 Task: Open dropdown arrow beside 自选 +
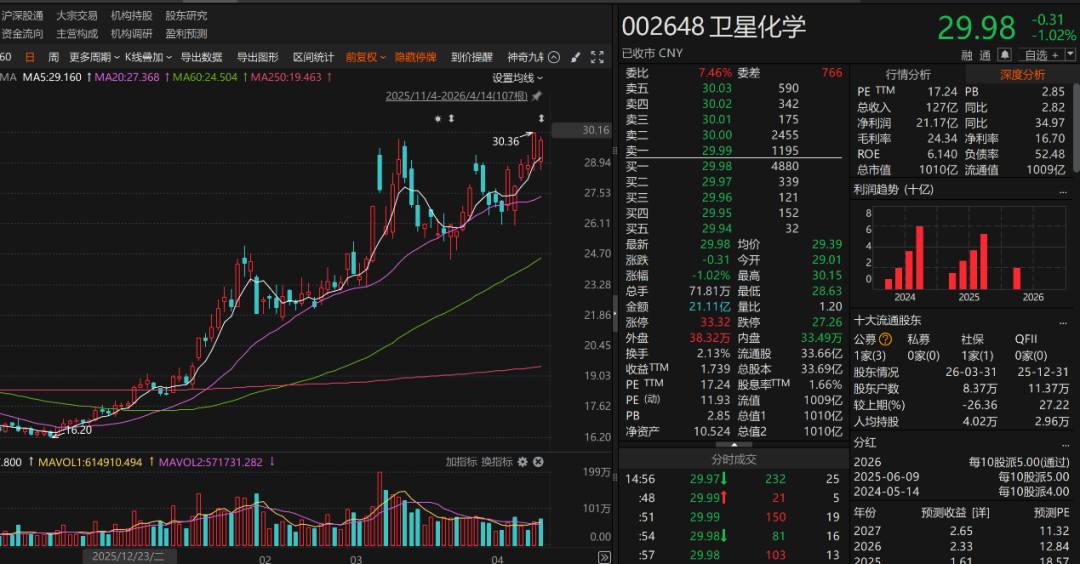coord(1070,54)
